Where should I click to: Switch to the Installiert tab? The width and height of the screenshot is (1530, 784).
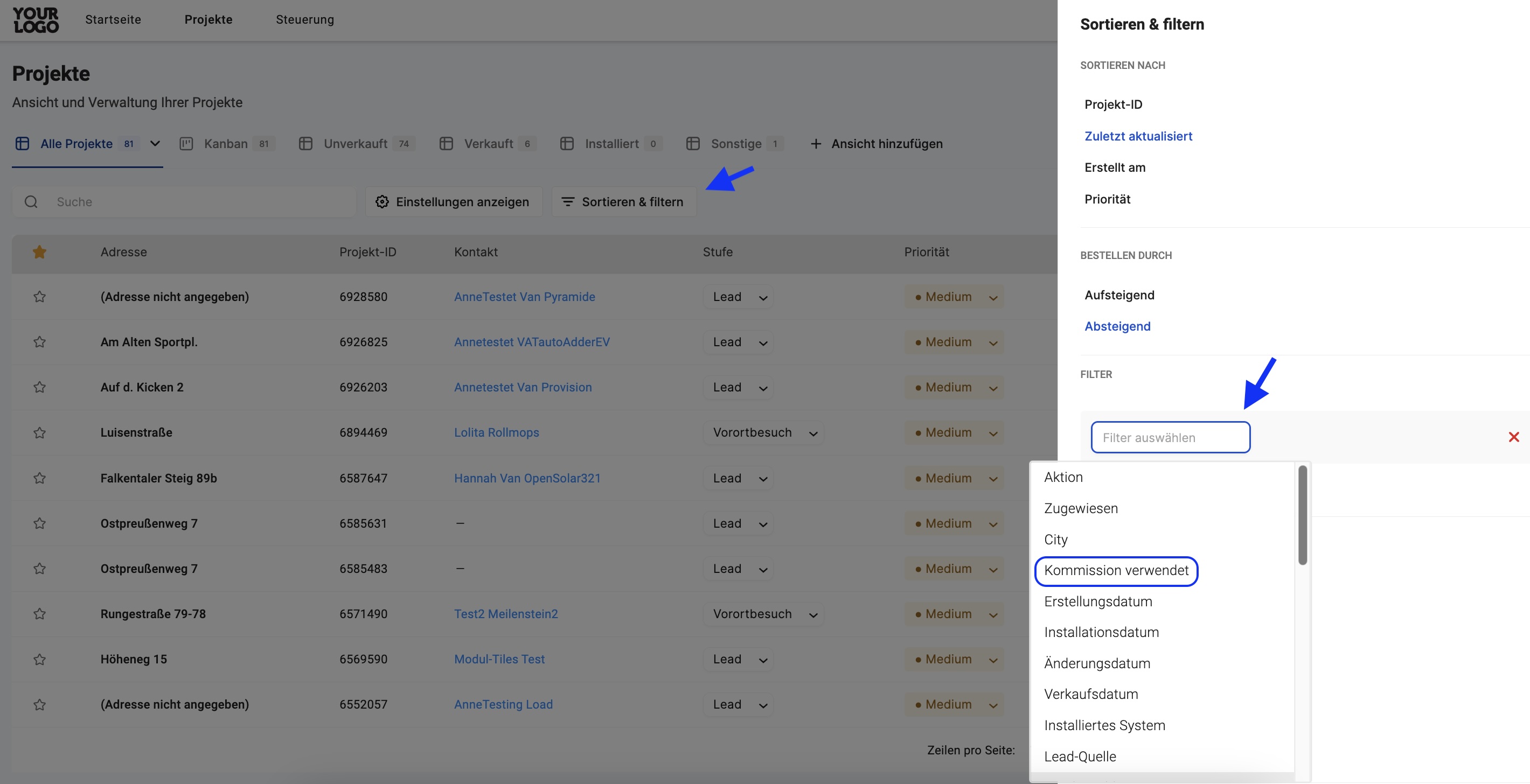(x=611, y=144)
